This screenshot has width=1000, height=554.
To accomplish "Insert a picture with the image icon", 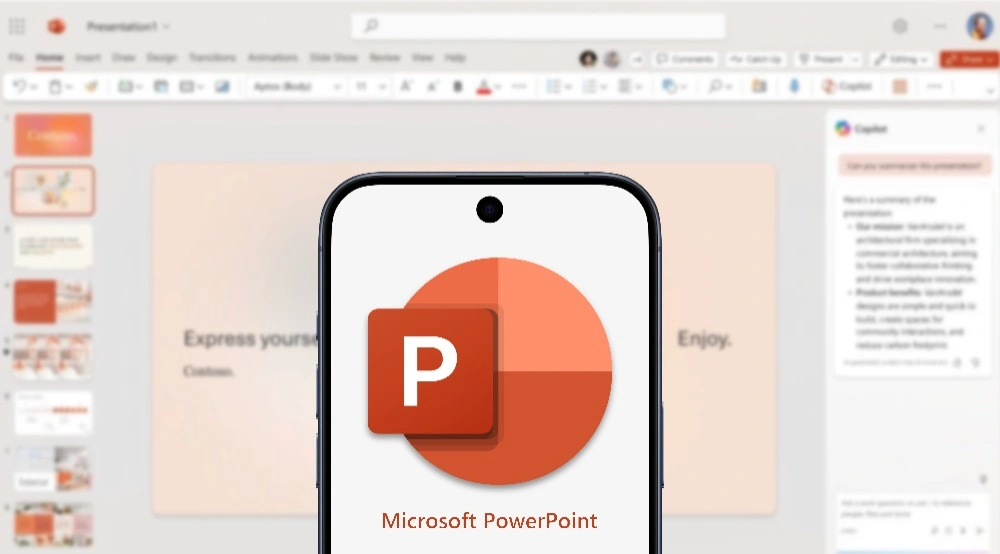I will coord(222,86).
